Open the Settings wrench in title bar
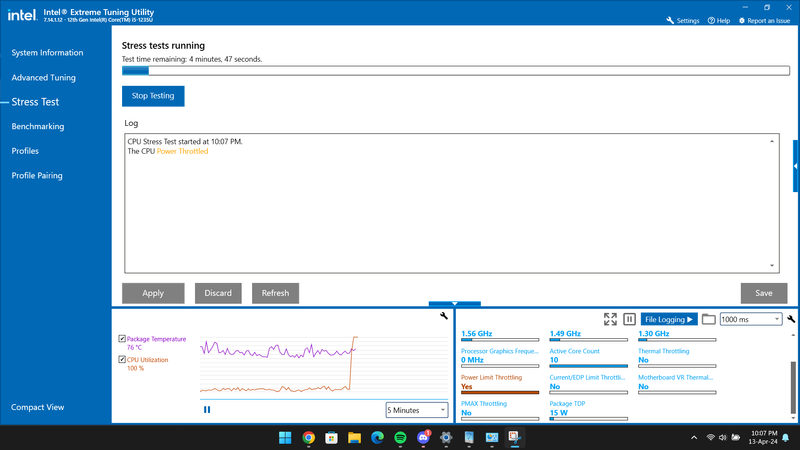The height and width of the screenshot is (450, 800). click(x=683, y=20)
